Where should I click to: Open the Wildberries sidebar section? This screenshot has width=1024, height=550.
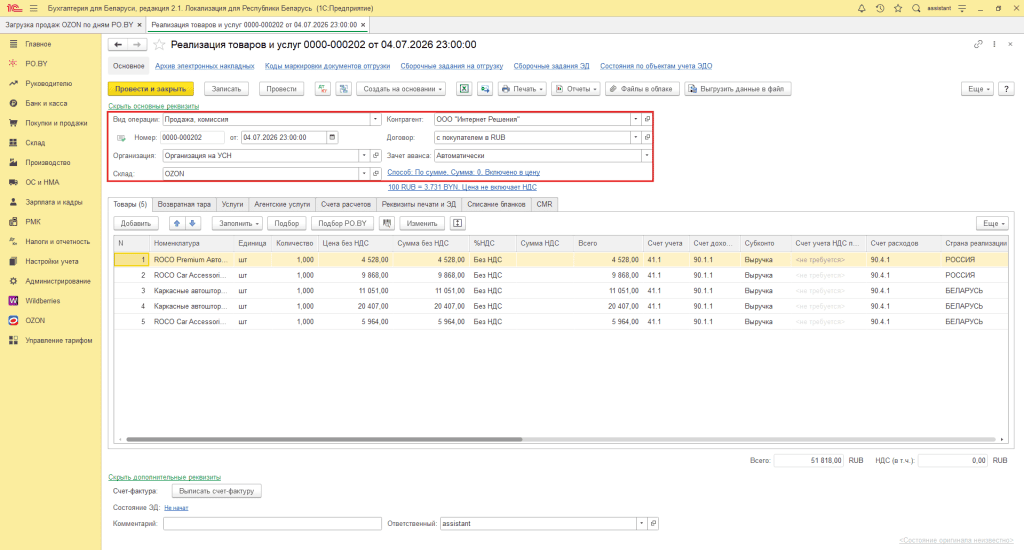42,300
